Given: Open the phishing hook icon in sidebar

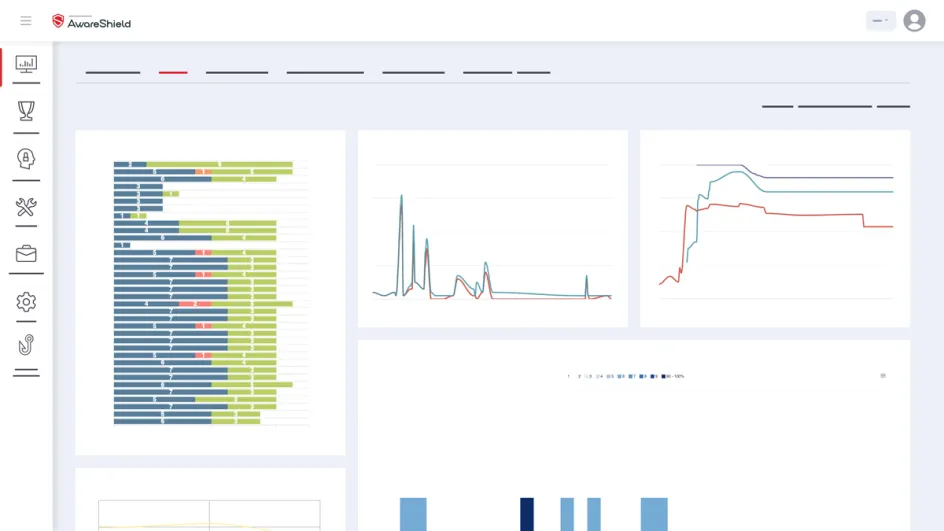Looking at the screenshot, I should pos(26,345).
